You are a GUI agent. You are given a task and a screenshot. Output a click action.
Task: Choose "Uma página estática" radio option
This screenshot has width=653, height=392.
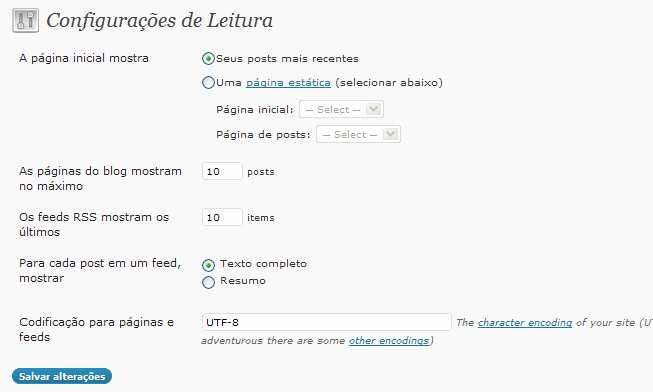point(208,82)
